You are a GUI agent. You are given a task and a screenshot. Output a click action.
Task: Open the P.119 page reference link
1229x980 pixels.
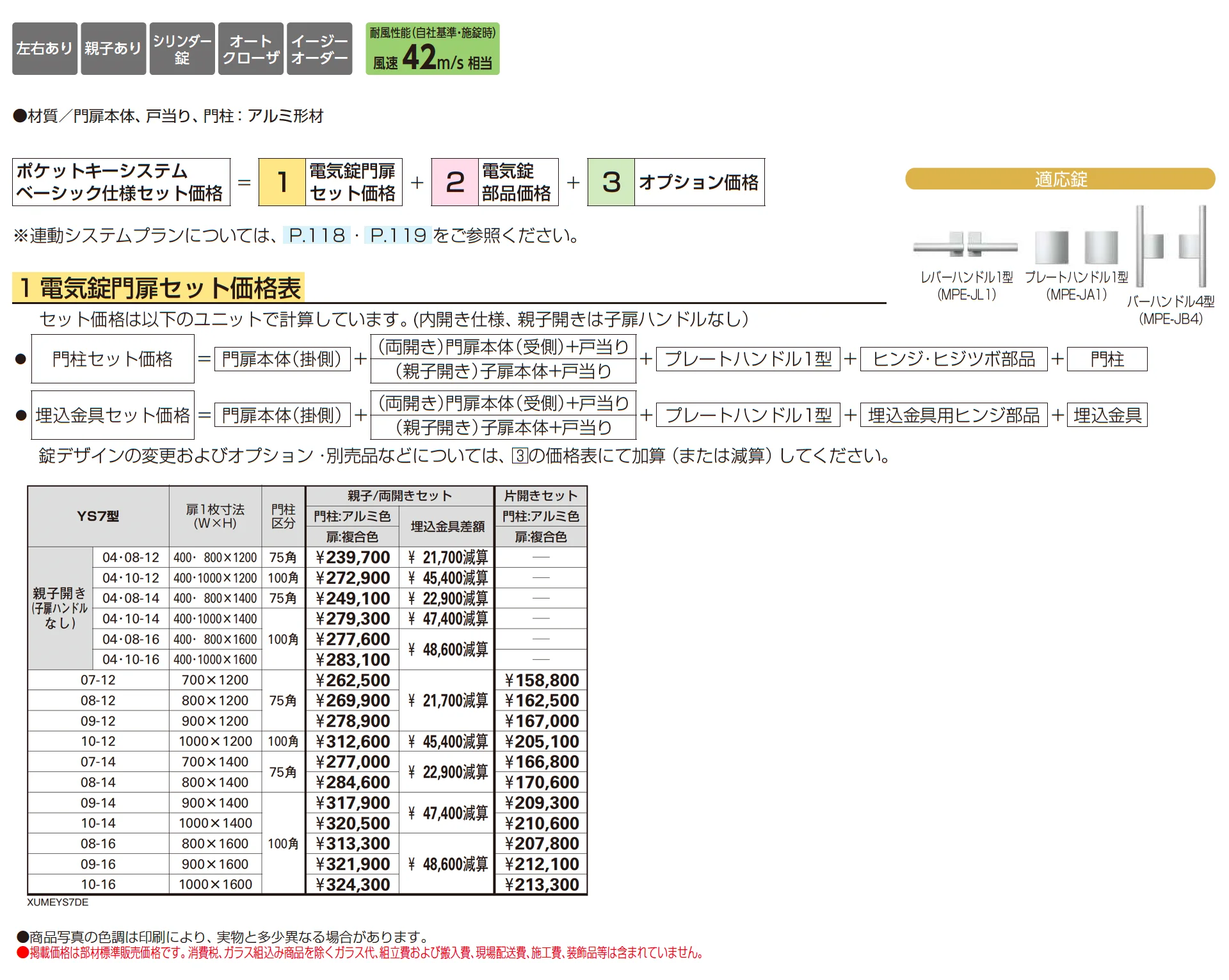398,236
